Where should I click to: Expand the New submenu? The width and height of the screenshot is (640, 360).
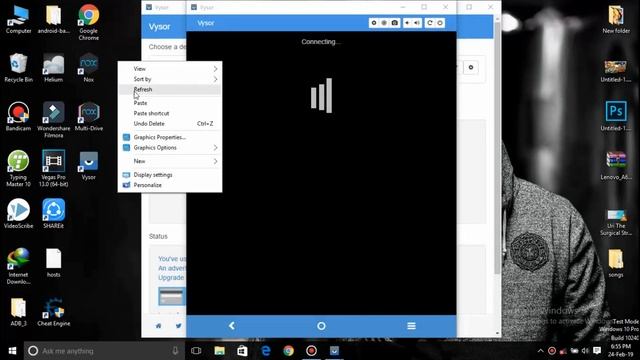[170, 161]
